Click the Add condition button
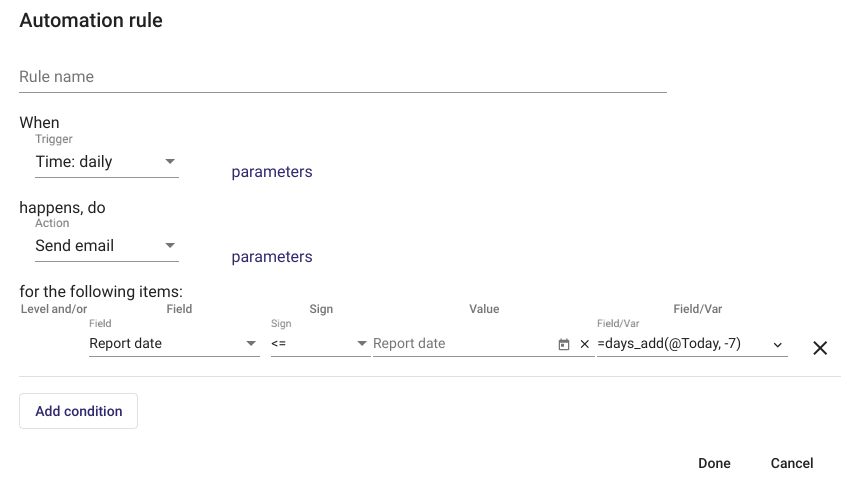Viewport: 845px width, 486px height. click(x=79, y=411)
